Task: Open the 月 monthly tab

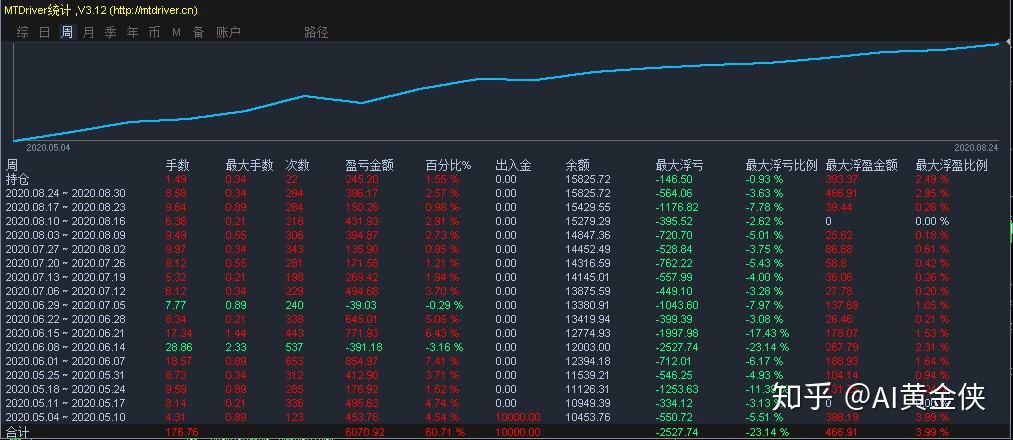Action: tap(89, 32)
